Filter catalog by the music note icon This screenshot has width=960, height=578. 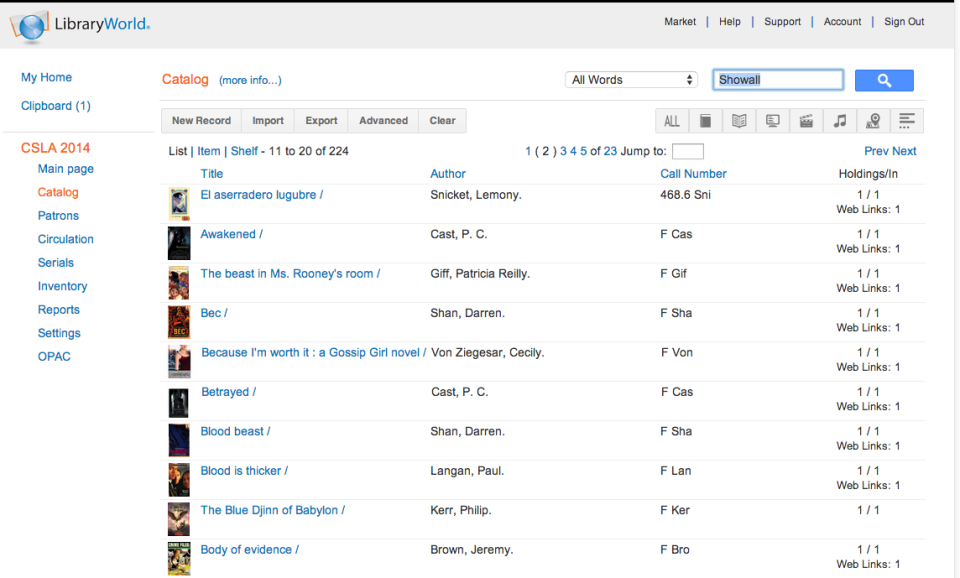click(839, 120)
